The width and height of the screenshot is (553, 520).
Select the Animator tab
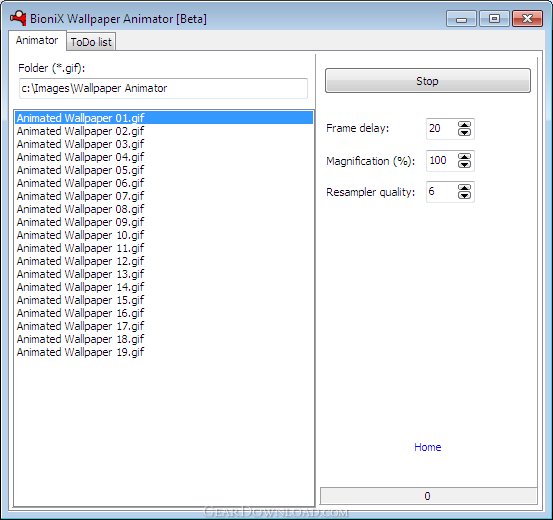pyautogui.click(x=37, y=40)
